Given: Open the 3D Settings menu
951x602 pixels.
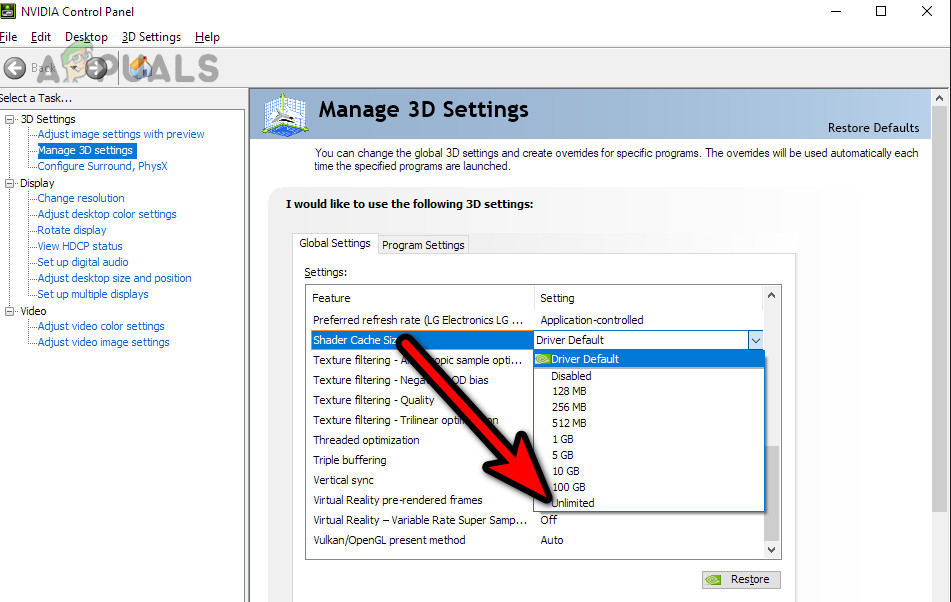Looking at the screenshot, I should coord(151,36).
